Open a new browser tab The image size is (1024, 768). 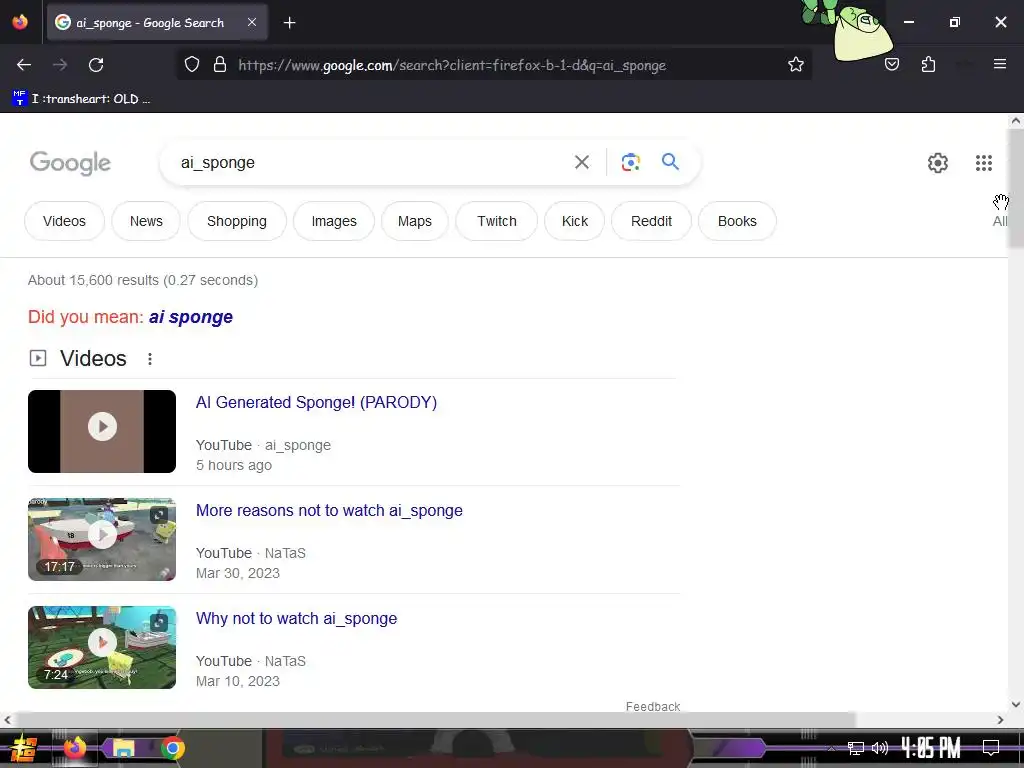click(289, 23)
